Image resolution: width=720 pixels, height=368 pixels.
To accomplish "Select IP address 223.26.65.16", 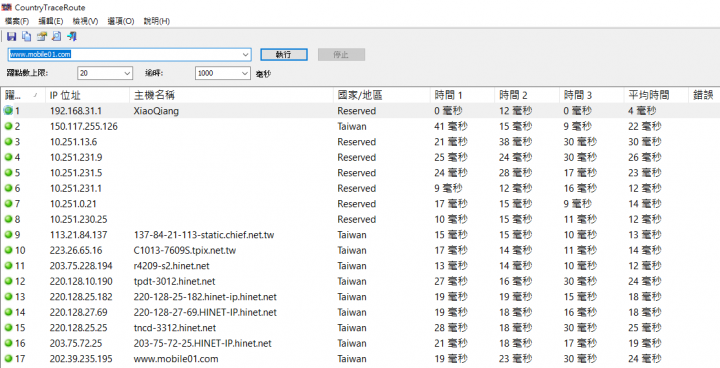I will point(76,250).
